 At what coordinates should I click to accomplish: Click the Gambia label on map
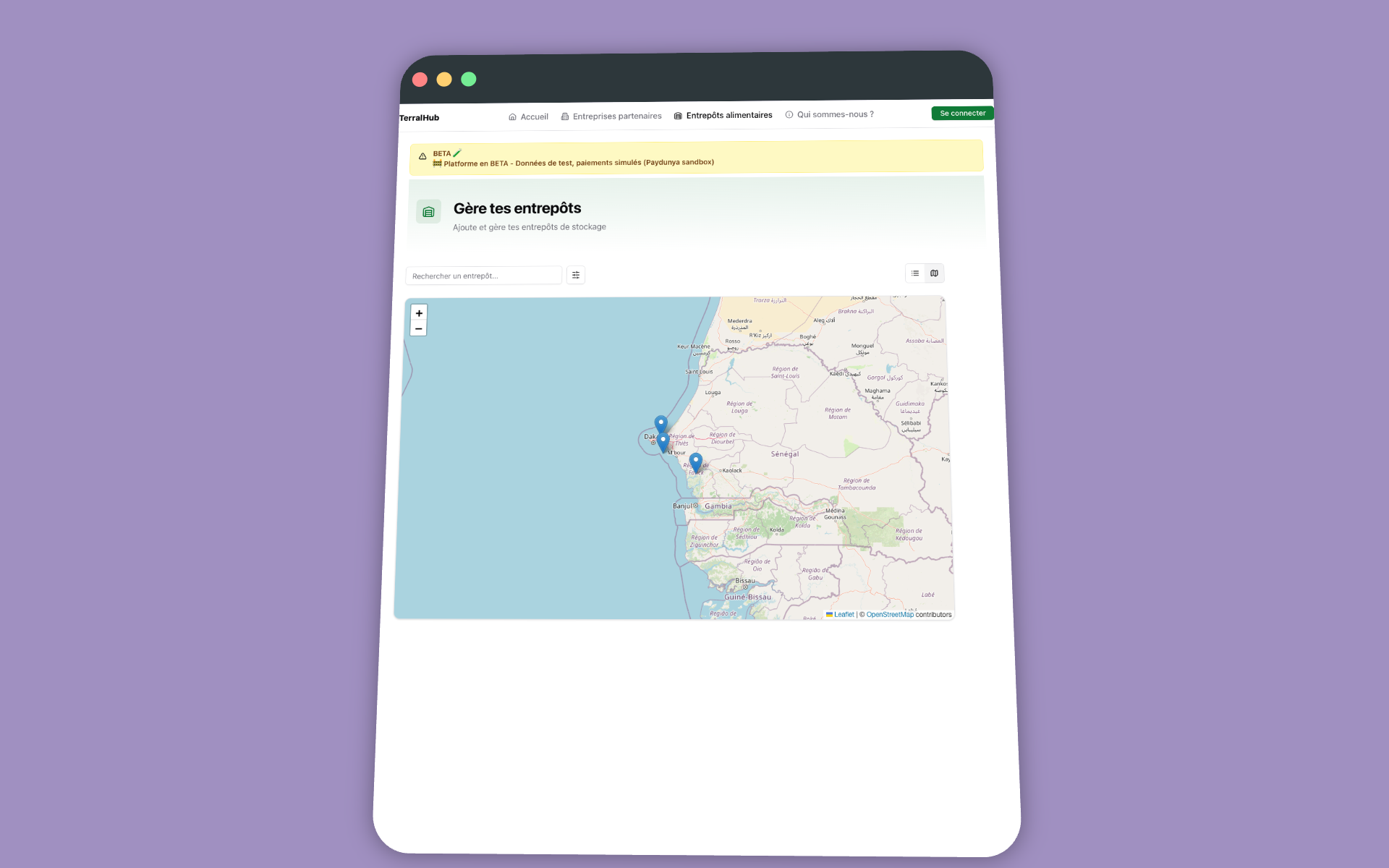click(x=718, y=506)
